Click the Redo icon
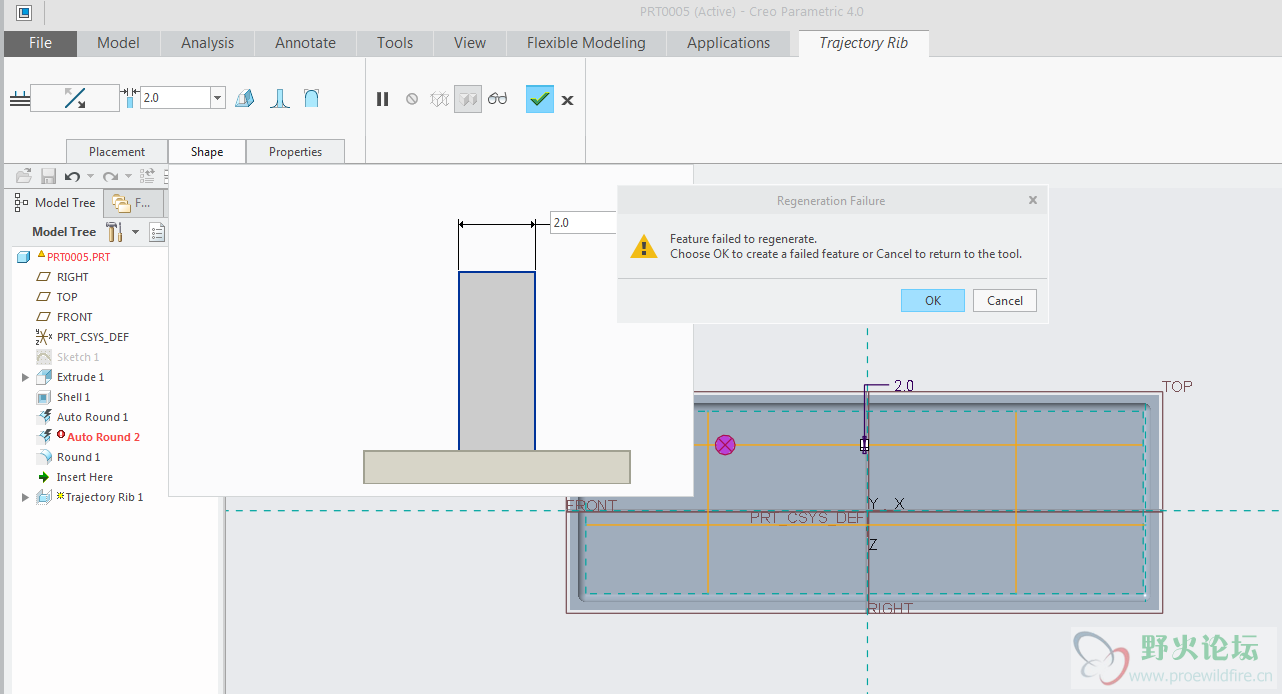Image resolution: width=1282 pixels, height=694 pixels. (x=110, y=176)
